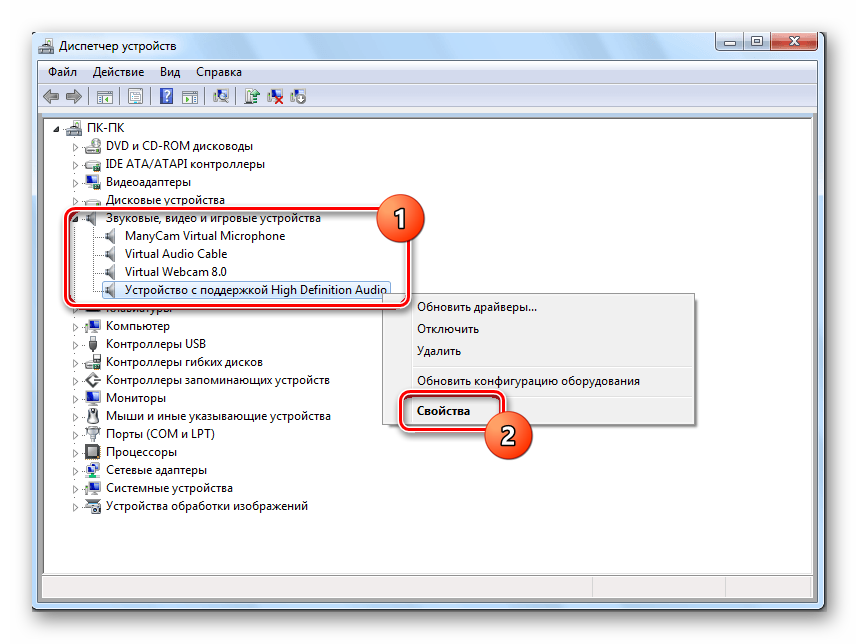
Task: Expand the Компьютер category
Action: point(76,327)
